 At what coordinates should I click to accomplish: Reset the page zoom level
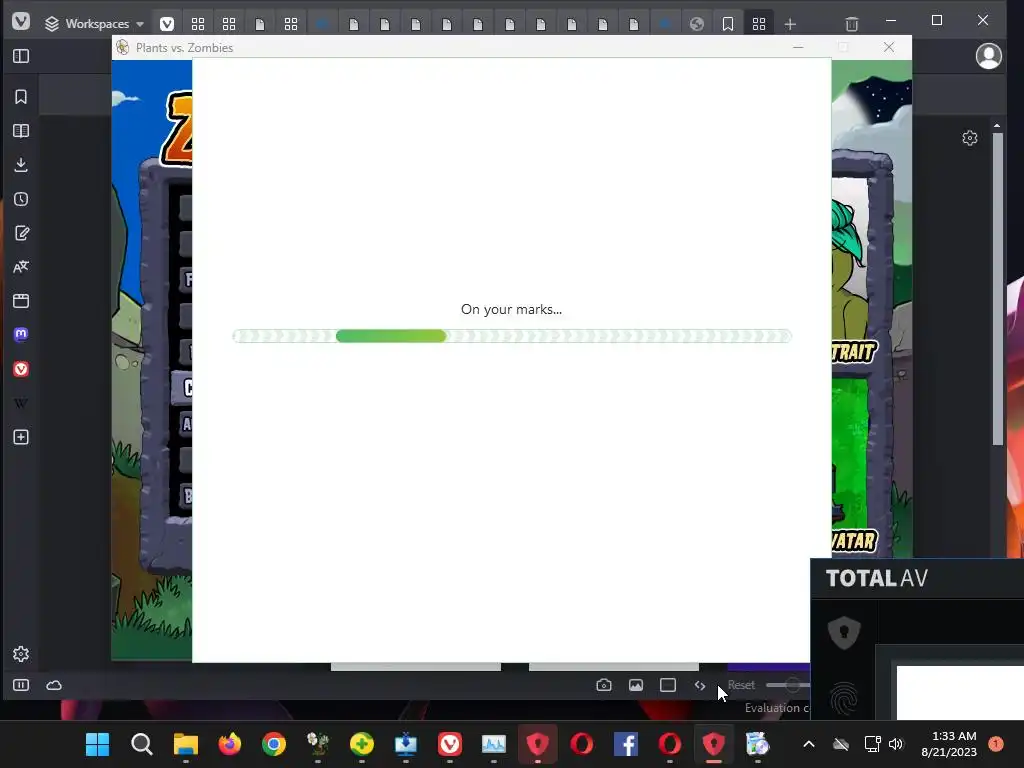[741, 685]
